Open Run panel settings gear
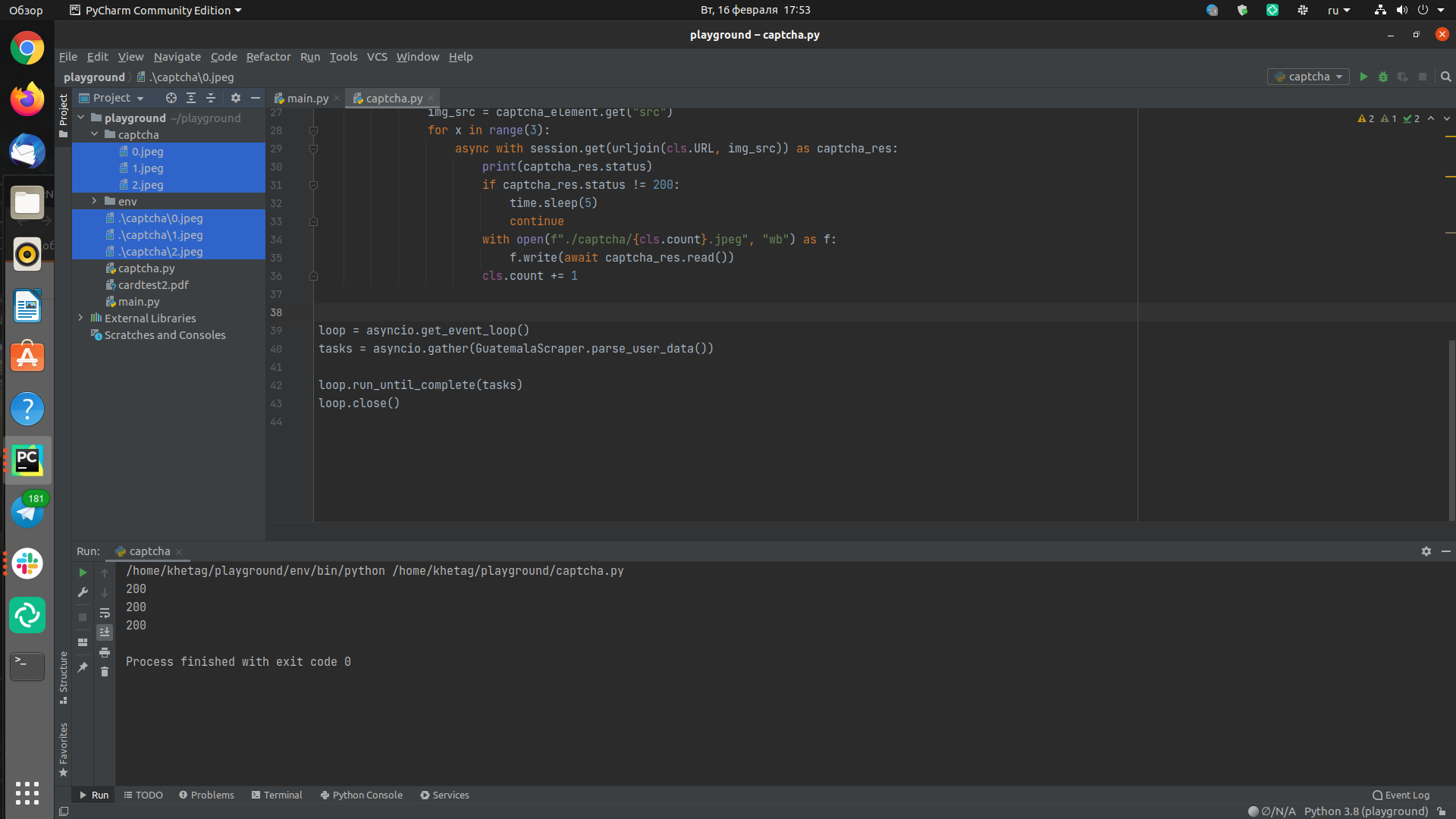Viewport: 1456px width, 819px height. [x=1426, y=551]
